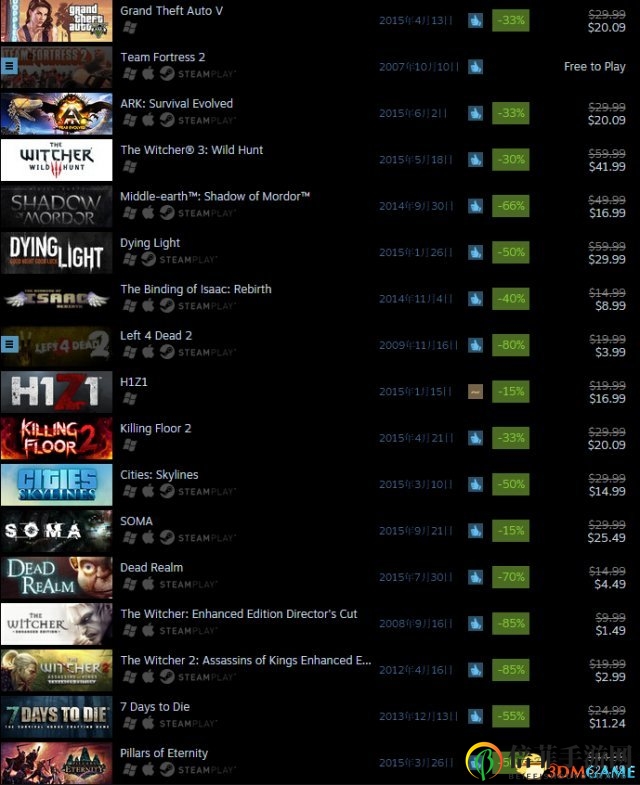Click the thumbs-up review icon for SOMA
640x785 pixels.
[x=475, y=531]
